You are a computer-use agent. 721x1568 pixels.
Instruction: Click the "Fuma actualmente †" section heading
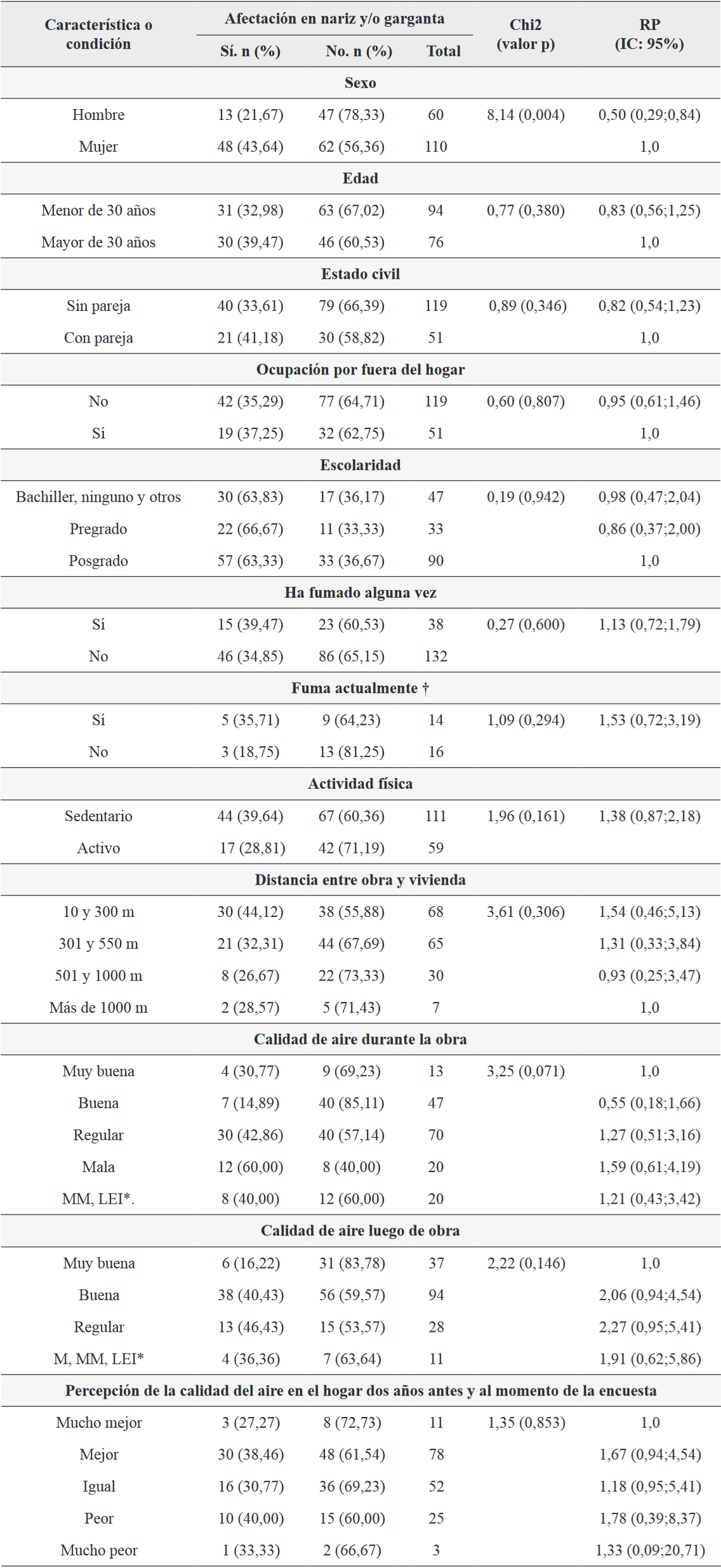click(360, 688)
